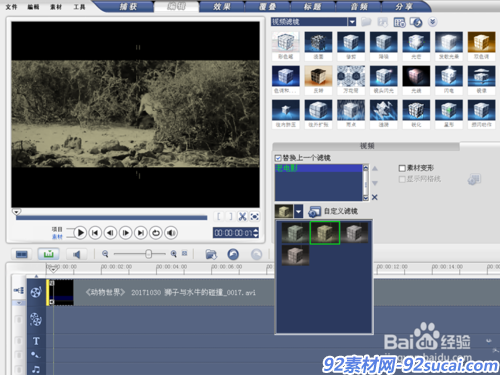
Task: Choose the pinkish cube preset in second row
Action: 295,255
